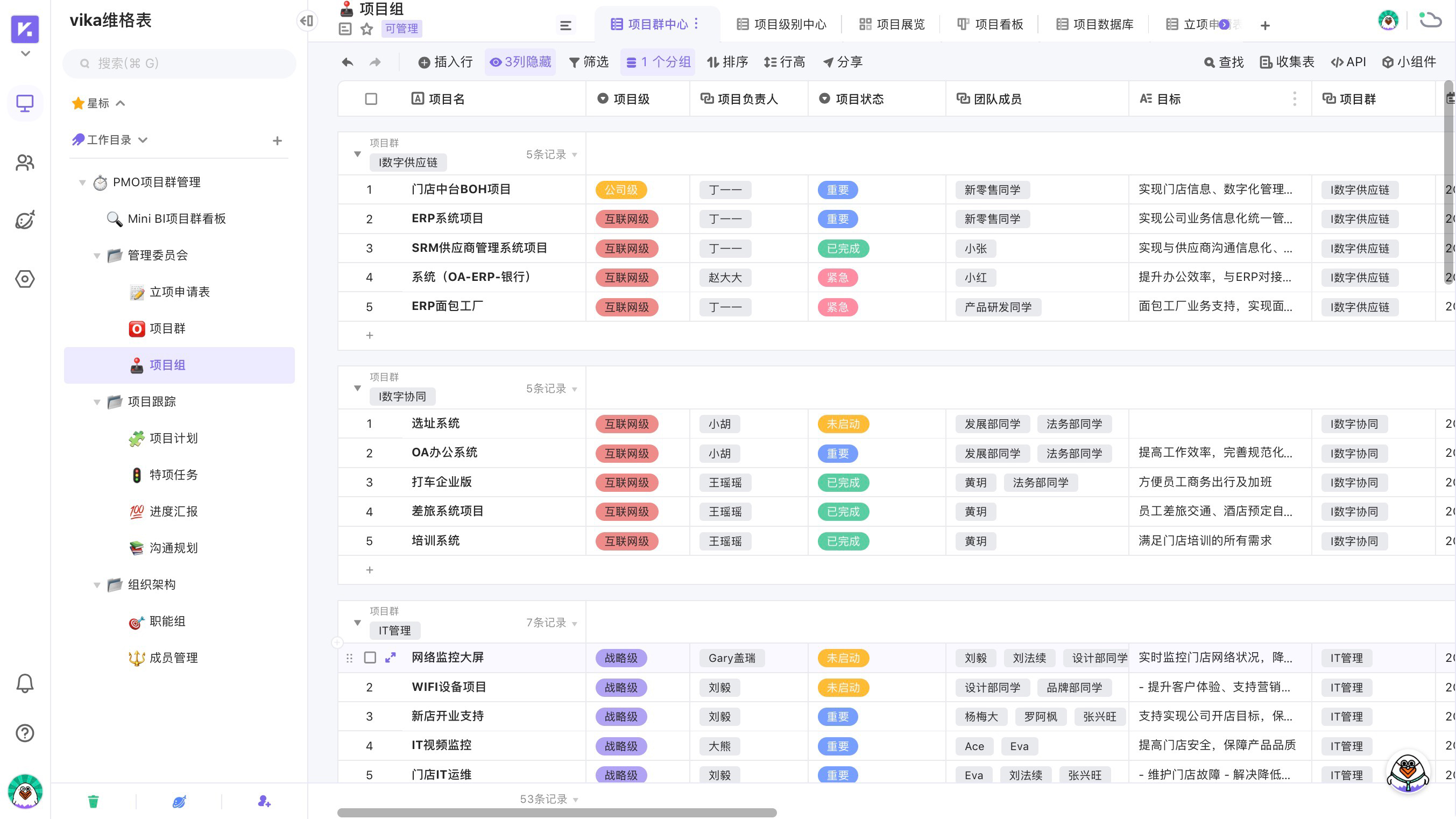The image size is (1456, 819).
Task: Check the select-all checkbox in table header
Action: [371, 98]
